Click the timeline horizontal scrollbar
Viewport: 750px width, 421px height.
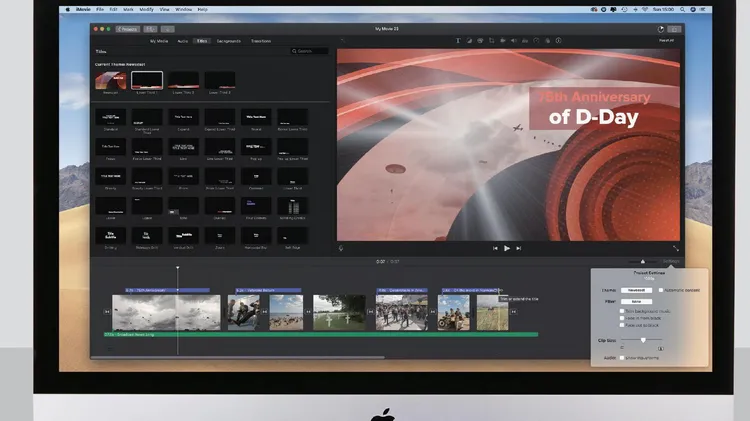tap(237, 357)
